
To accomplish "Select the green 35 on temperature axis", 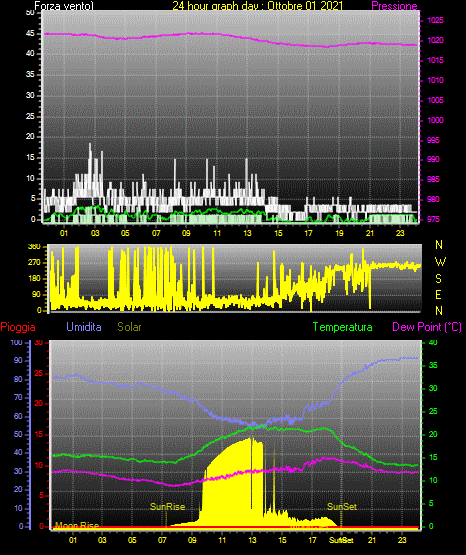I will pos(433,365).
